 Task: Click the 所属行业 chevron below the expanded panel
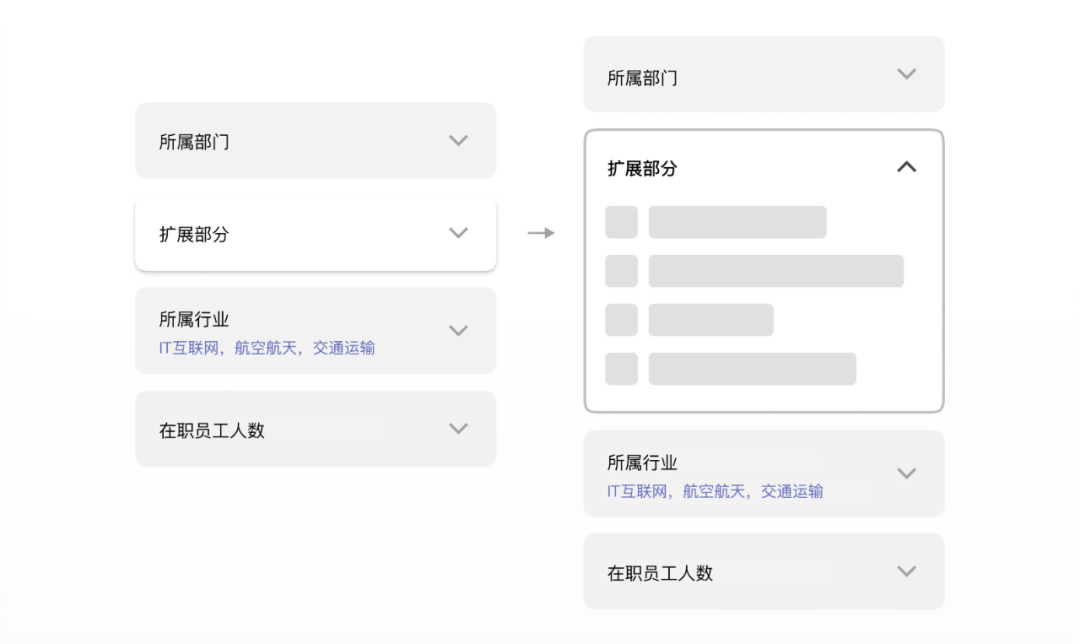(906, 473)
